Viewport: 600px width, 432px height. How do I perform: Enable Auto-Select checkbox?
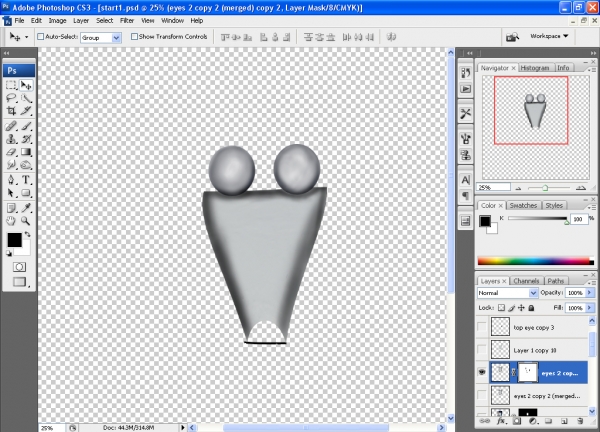(40, 37)
